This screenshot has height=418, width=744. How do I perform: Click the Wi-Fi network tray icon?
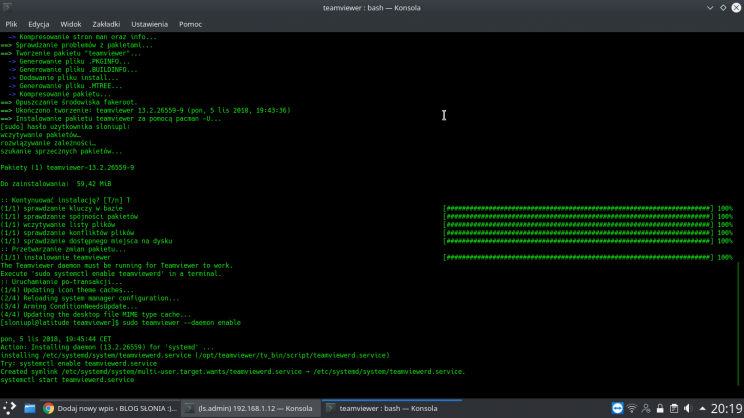click(631, 409)
